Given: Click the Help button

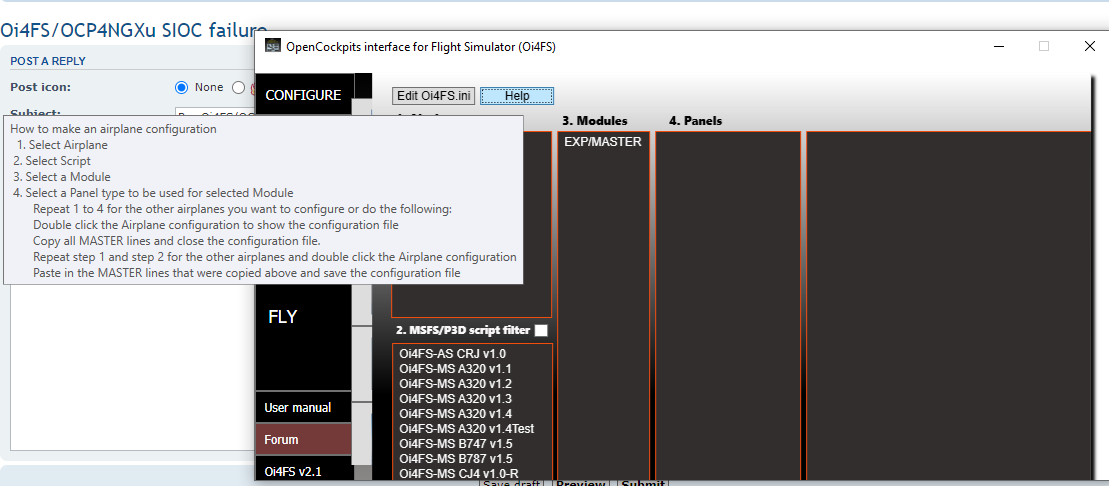Looking at the screenshot, I should [517, 96].
